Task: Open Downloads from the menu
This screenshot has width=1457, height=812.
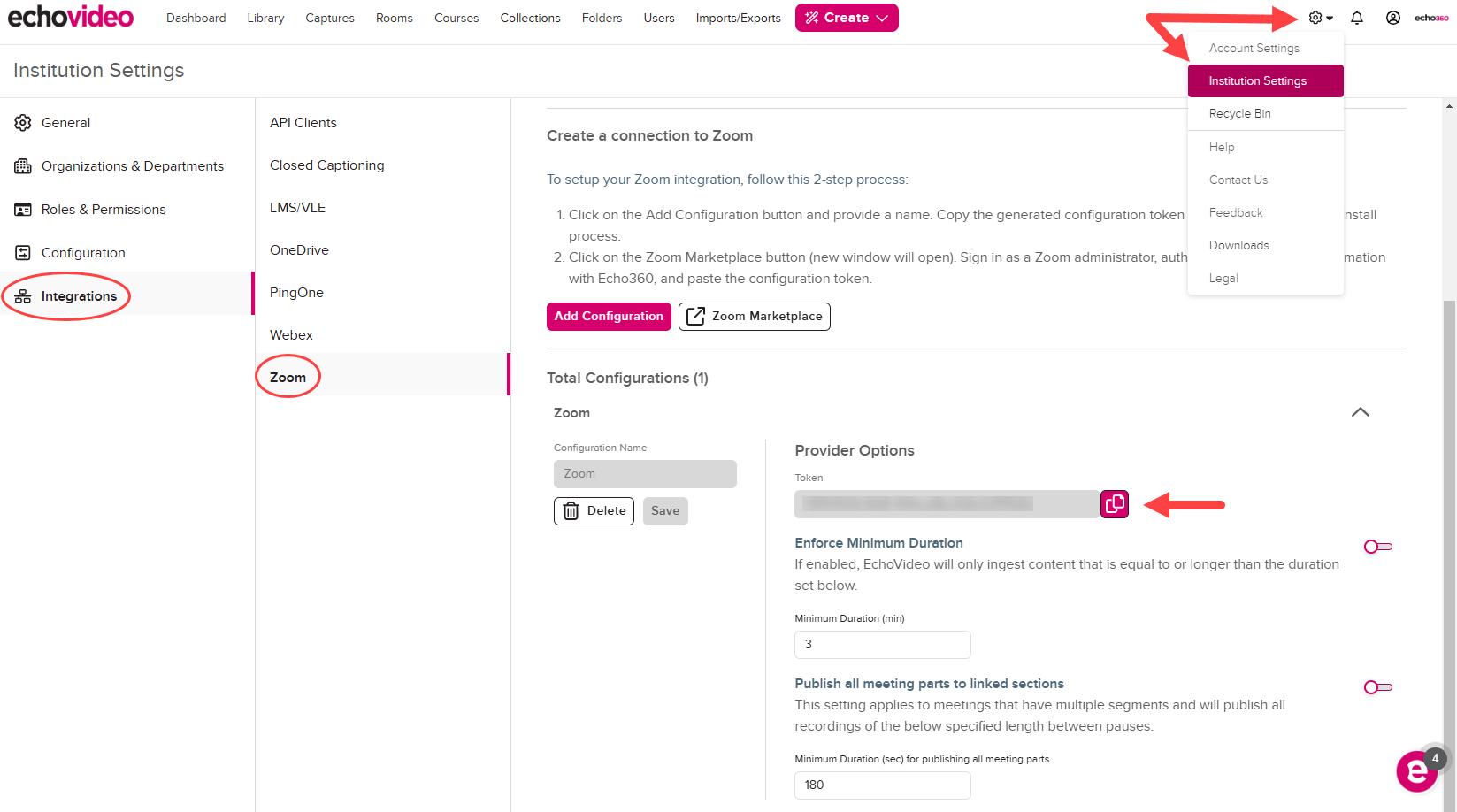Action: (x=1266, y=245)
